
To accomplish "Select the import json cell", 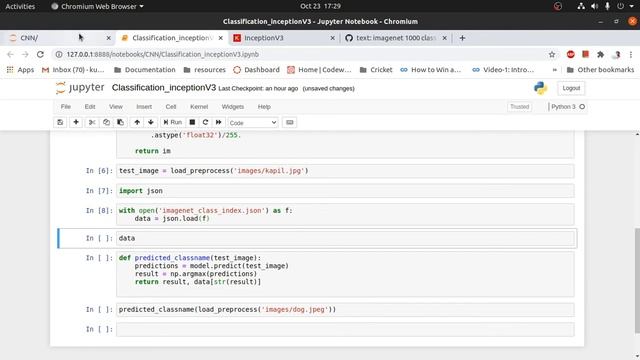I will point(345,191).
